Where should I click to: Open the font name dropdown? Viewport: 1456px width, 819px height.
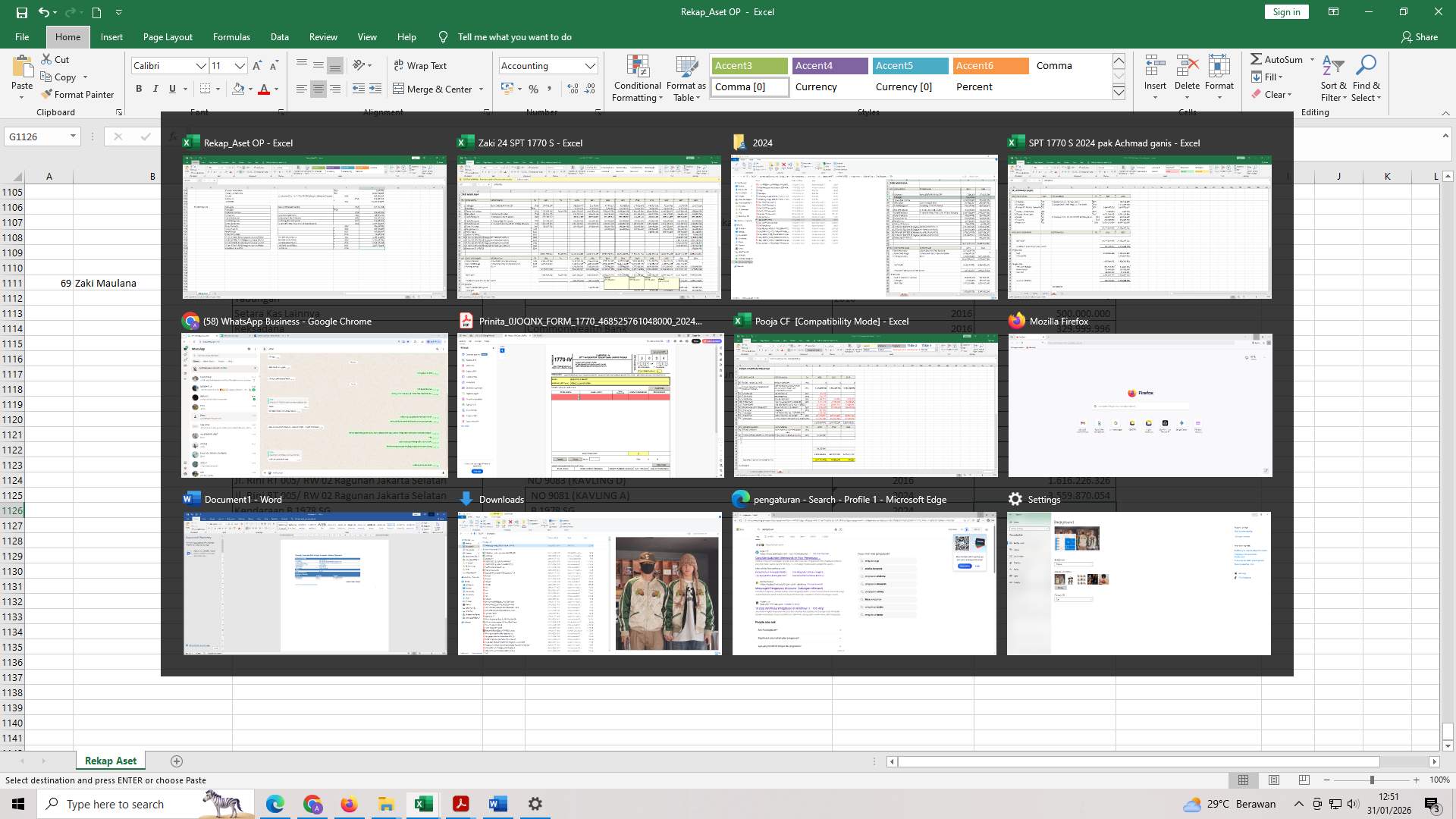tap(201, 66)
